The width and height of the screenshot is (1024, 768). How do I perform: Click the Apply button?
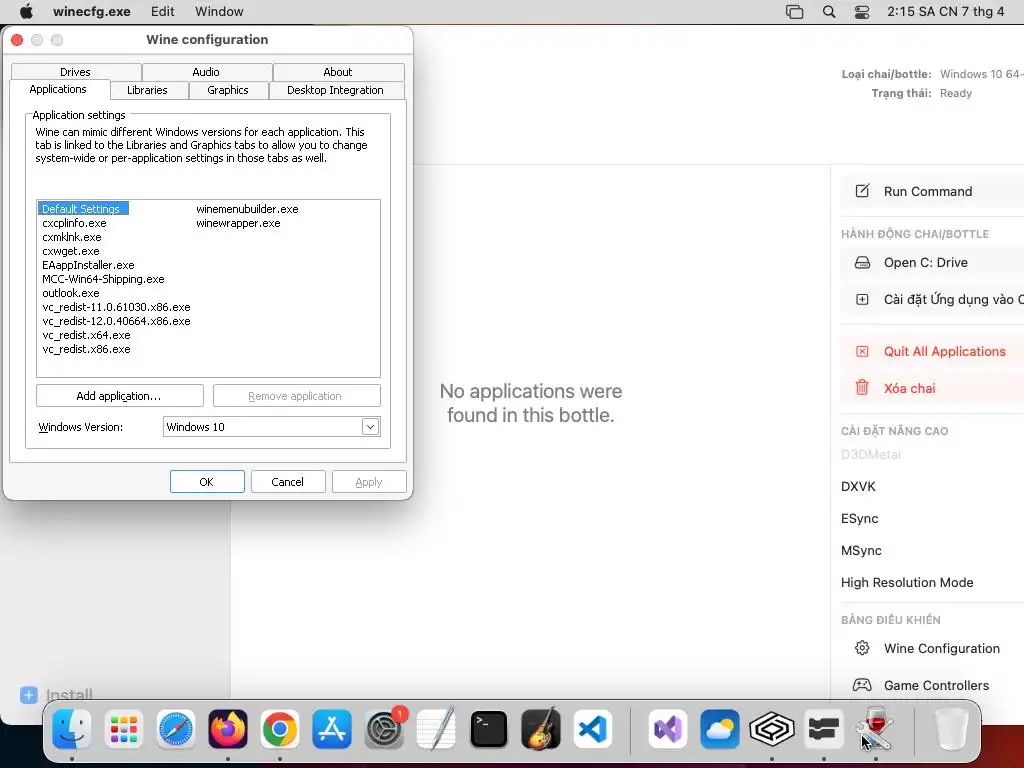pyautogui.click(x=369, y=481)
